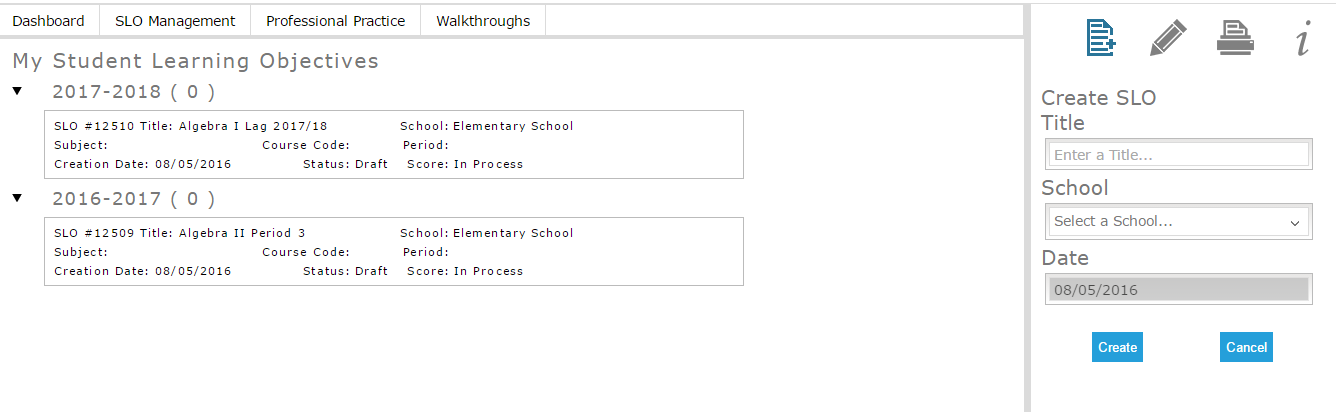
Task: Click the 2016-2017 ( 0 ) heading
Action: tap(133, 199)
